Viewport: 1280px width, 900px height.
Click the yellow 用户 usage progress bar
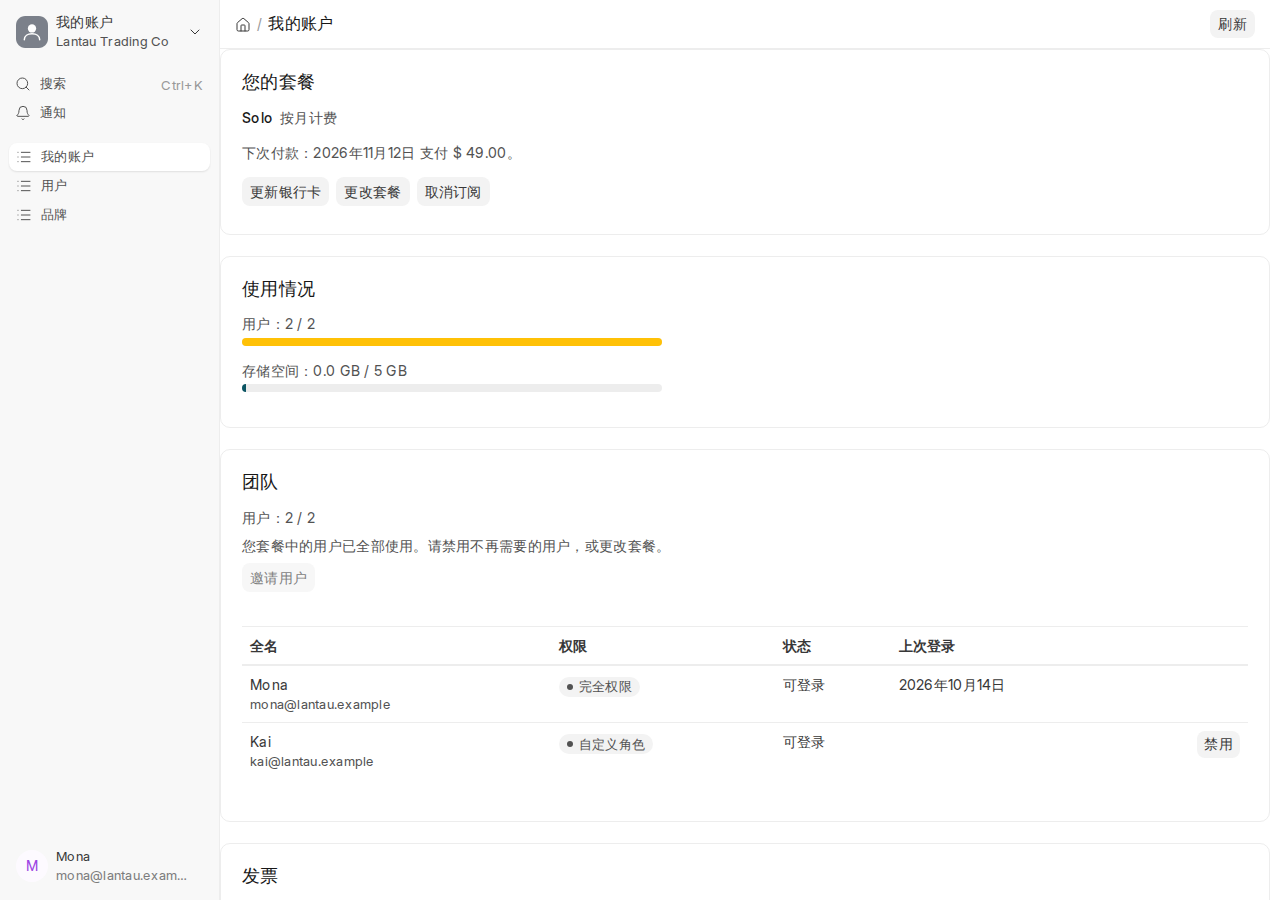pos(452,342)
